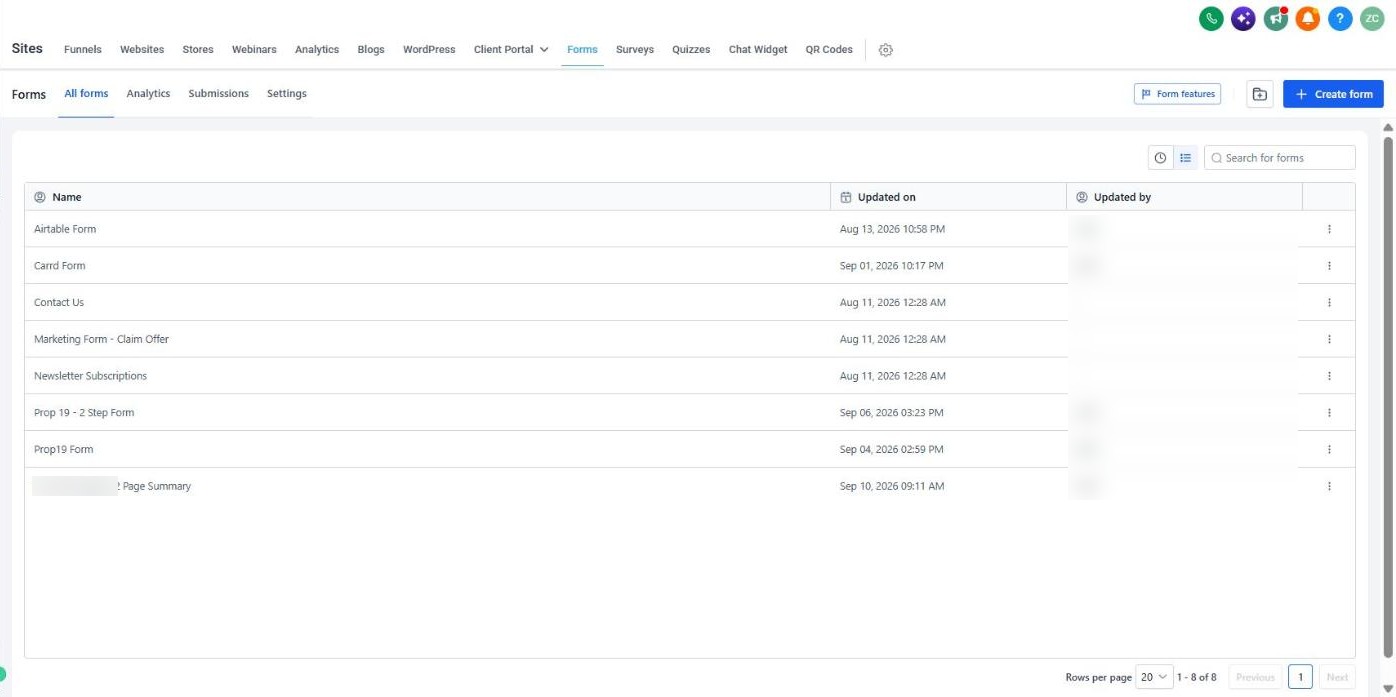The height and width of the screenshot is (697, 1396).
Task: Click the green phone dialer icon
Action: [x=1211, y=18]
